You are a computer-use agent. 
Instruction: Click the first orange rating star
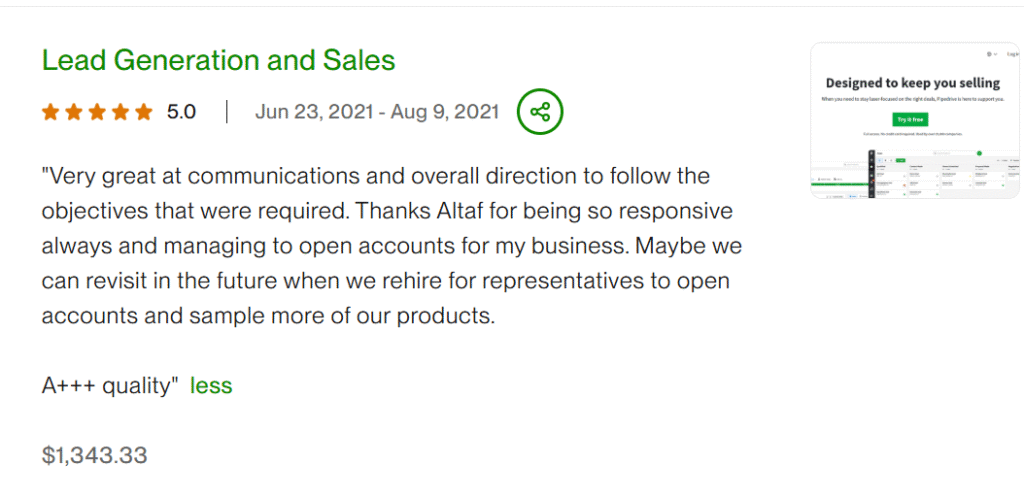50,112
